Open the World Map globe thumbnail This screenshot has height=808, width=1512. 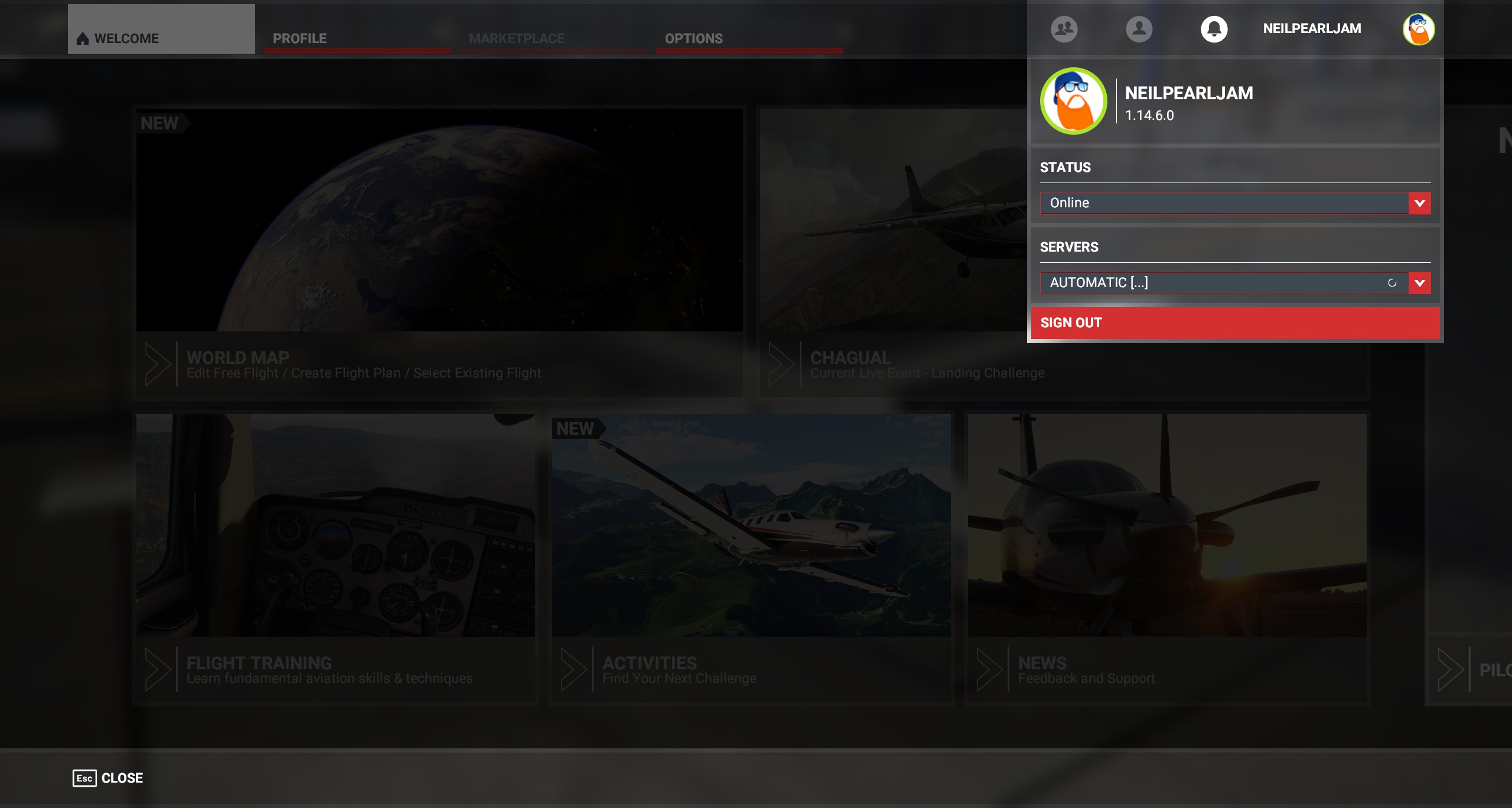click(x=439, y=220)
